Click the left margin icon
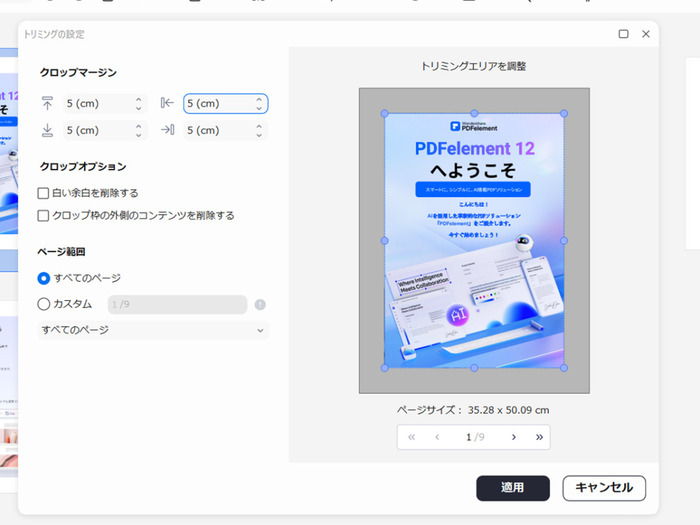 pyautogui.click(x=167, y=103)
